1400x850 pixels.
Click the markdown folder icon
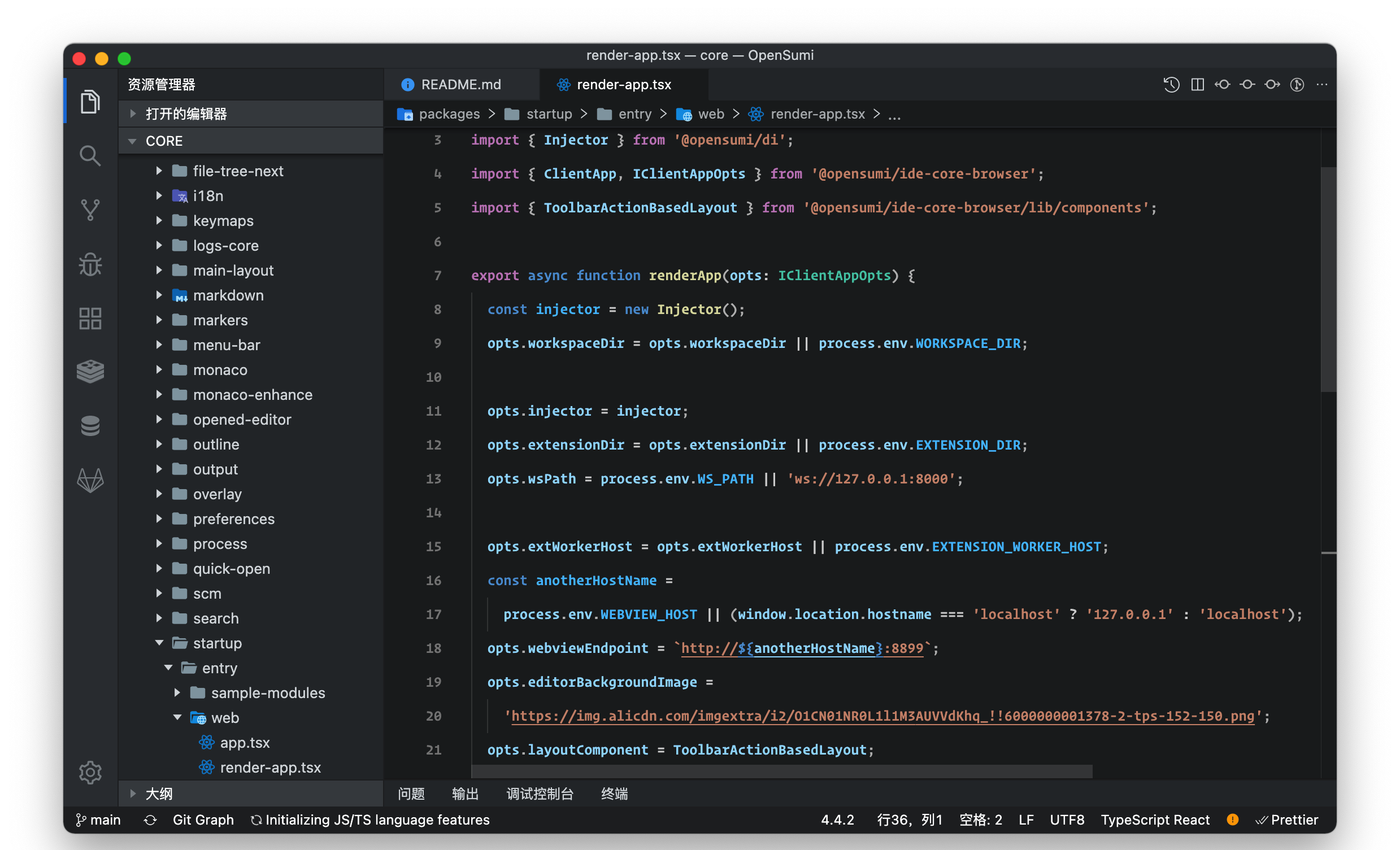pyautogui.click(x=180, y=295)
